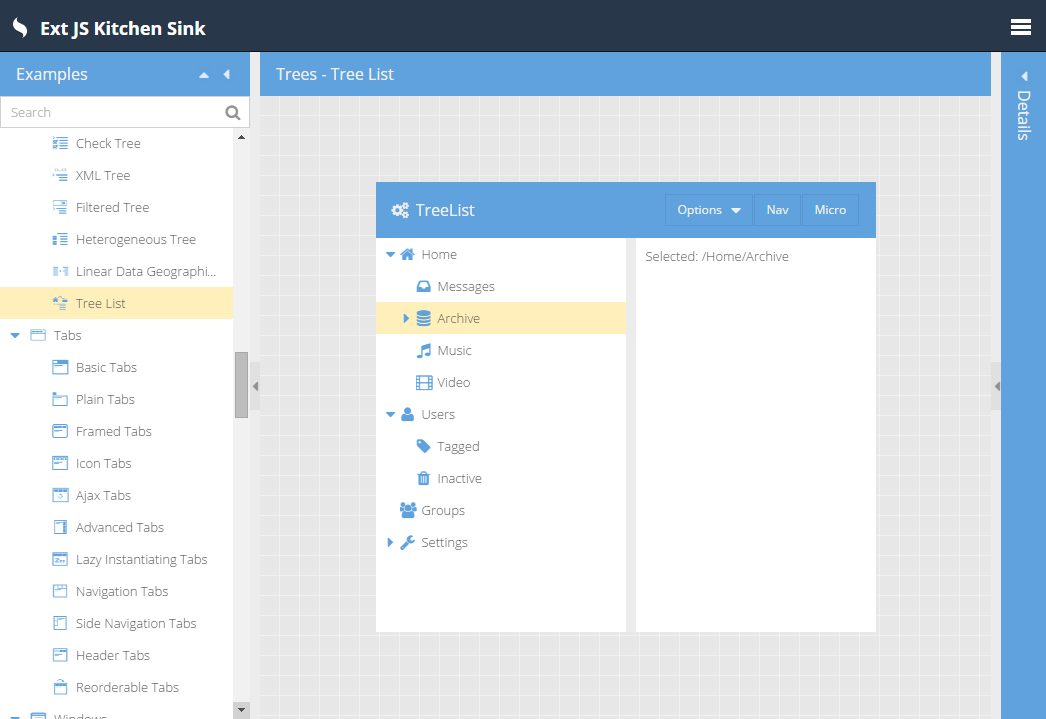Click the Messages inbox icon
This screenshot has height=719, width=1046.
tap(424, 287)
